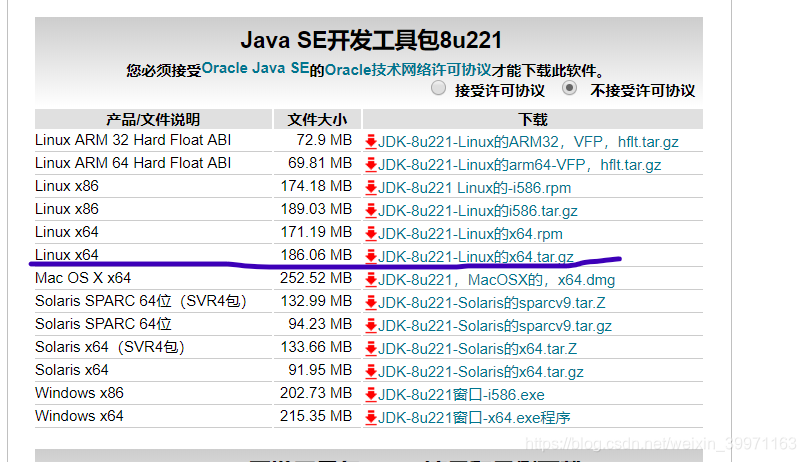Download JDK-8u221-Linux的i586.tar.gz link

tap(478, 211)
